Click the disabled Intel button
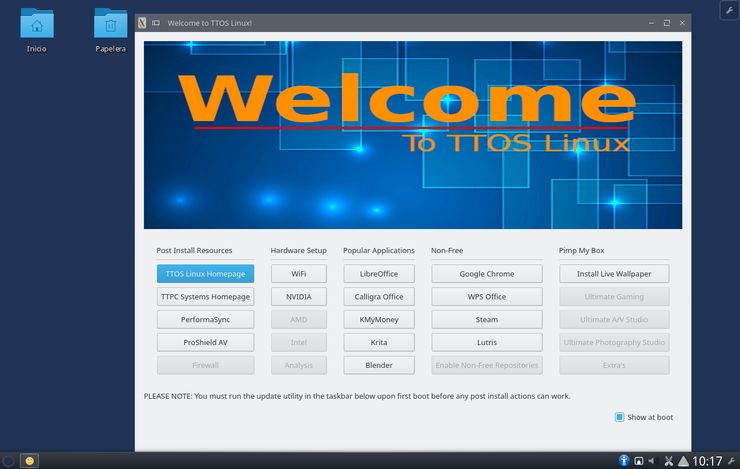Screen dimensions: 740x469 [299, 343]
